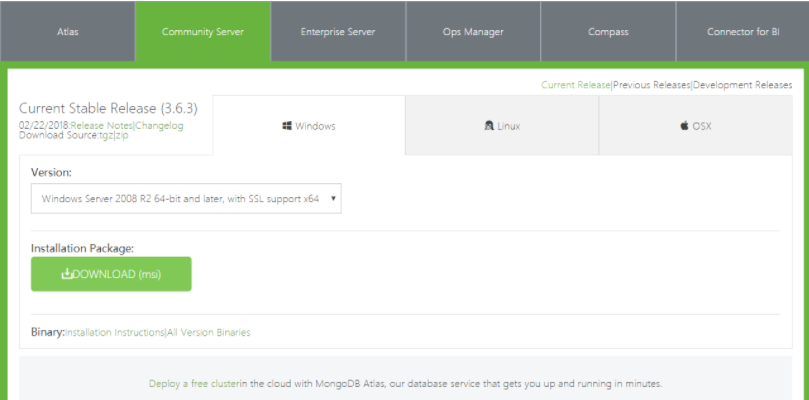This screenshot has width=809, height=400.
Task: Select the OSX platform tab
Action: [695, 125]
